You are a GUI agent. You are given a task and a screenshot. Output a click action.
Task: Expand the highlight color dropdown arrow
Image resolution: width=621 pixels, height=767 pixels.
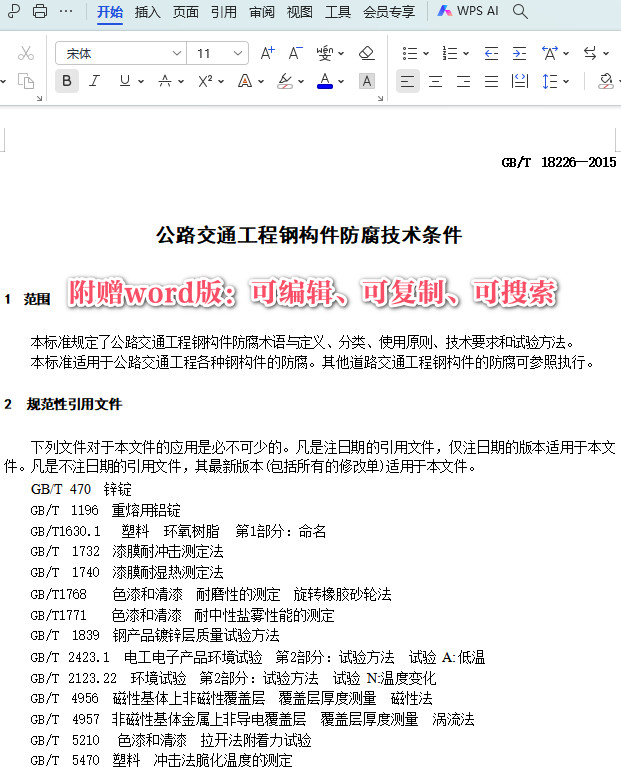(301, 81)
